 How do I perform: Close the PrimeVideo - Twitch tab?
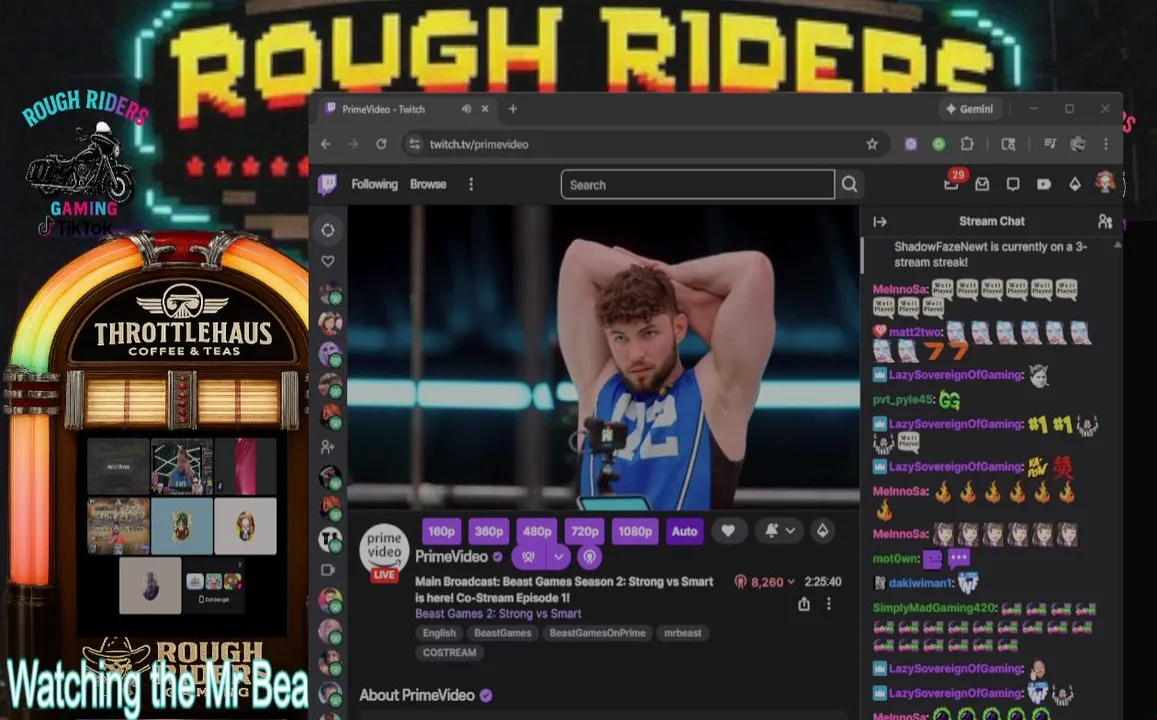click(x=485, y=109)
